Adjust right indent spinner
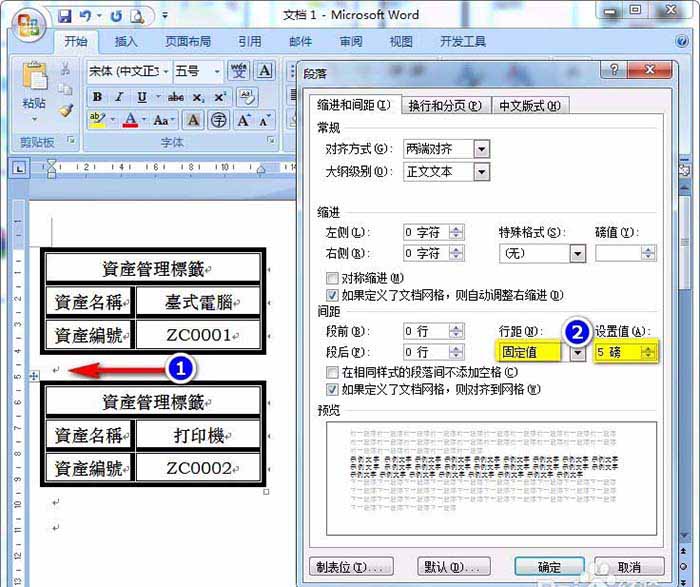The width and height of the screenshot is (700, 587). [456, 254]
